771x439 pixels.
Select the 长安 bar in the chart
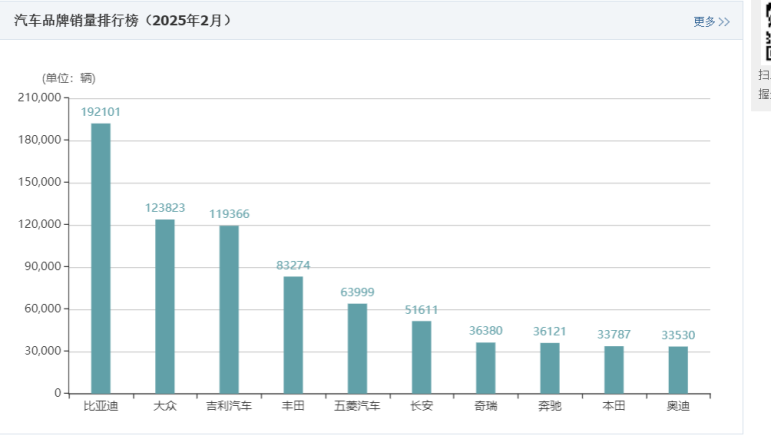point(421,357)
